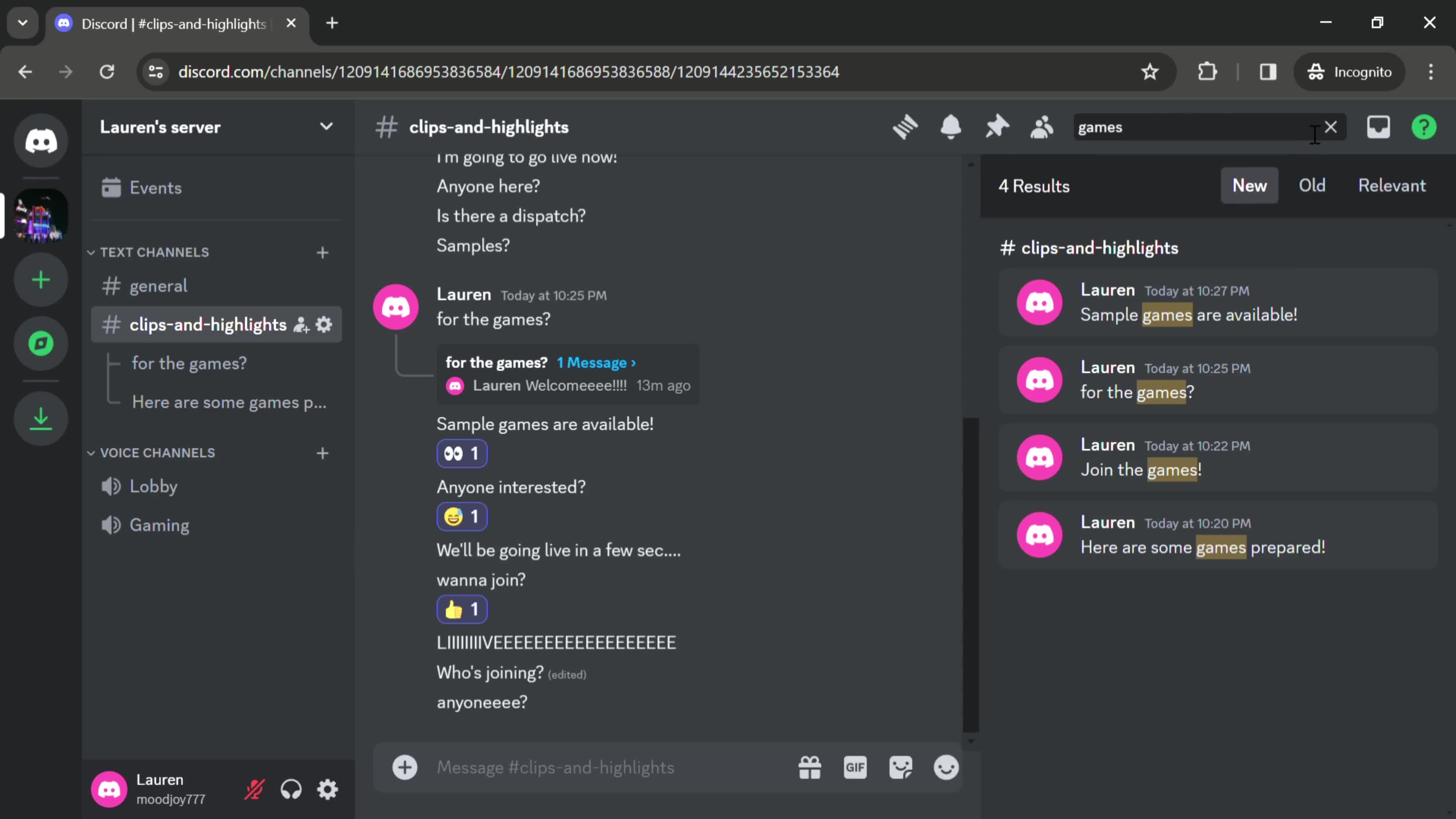Open the members list icon
Viewport: 1456px width, 819px height.
[x=1043, y=127]
